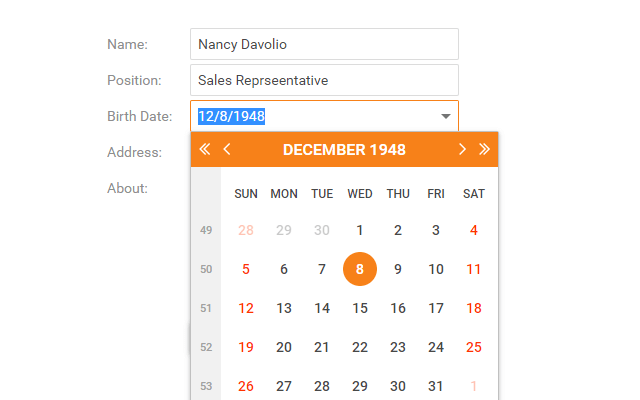Click week number 49 row header
640x400 pixels.
pyautogui.click(x=206, y=230)
